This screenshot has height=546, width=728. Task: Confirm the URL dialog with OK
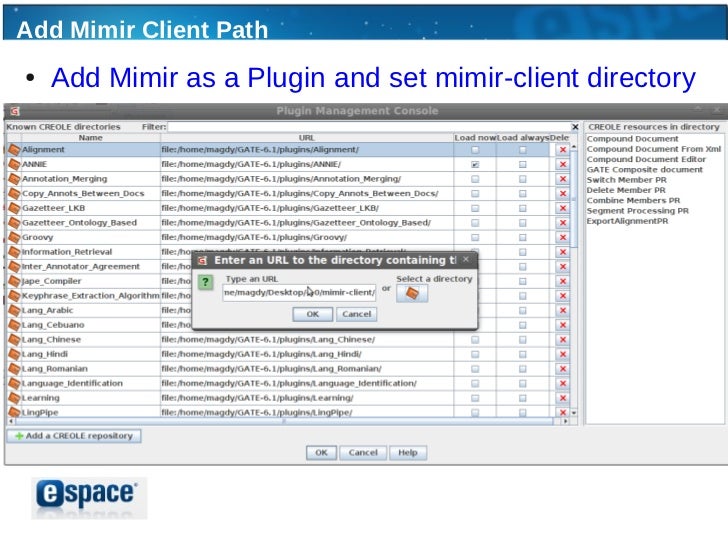tap(312, 314)
